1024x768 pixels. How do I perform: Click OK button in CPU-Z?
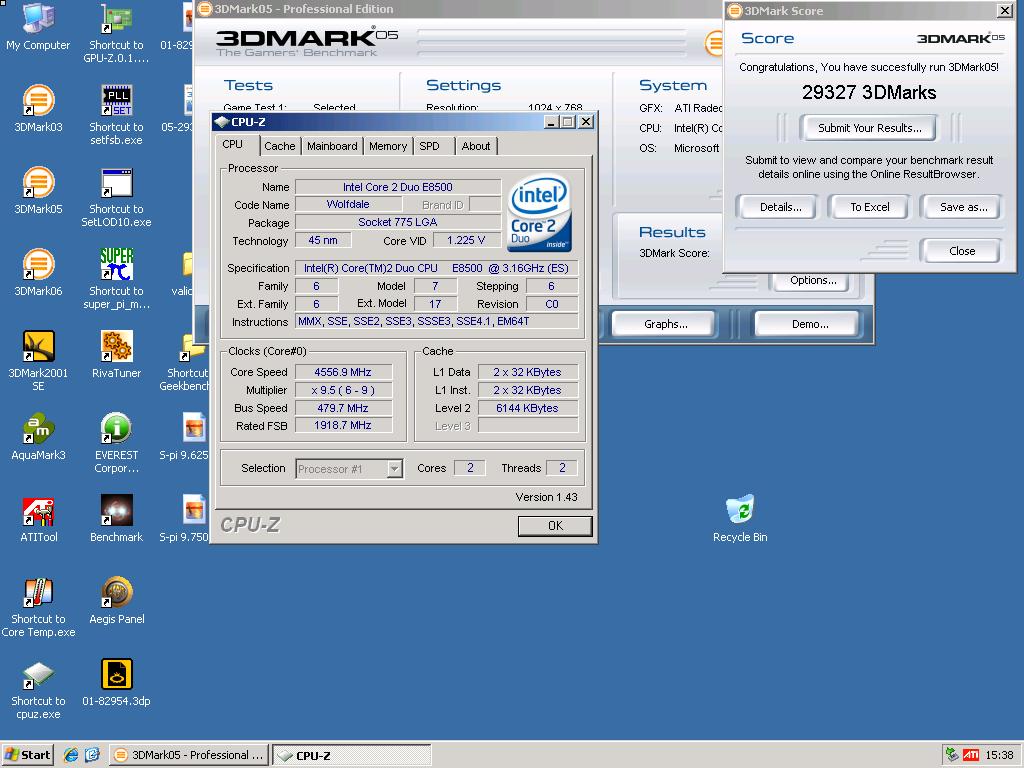[555, 526]
